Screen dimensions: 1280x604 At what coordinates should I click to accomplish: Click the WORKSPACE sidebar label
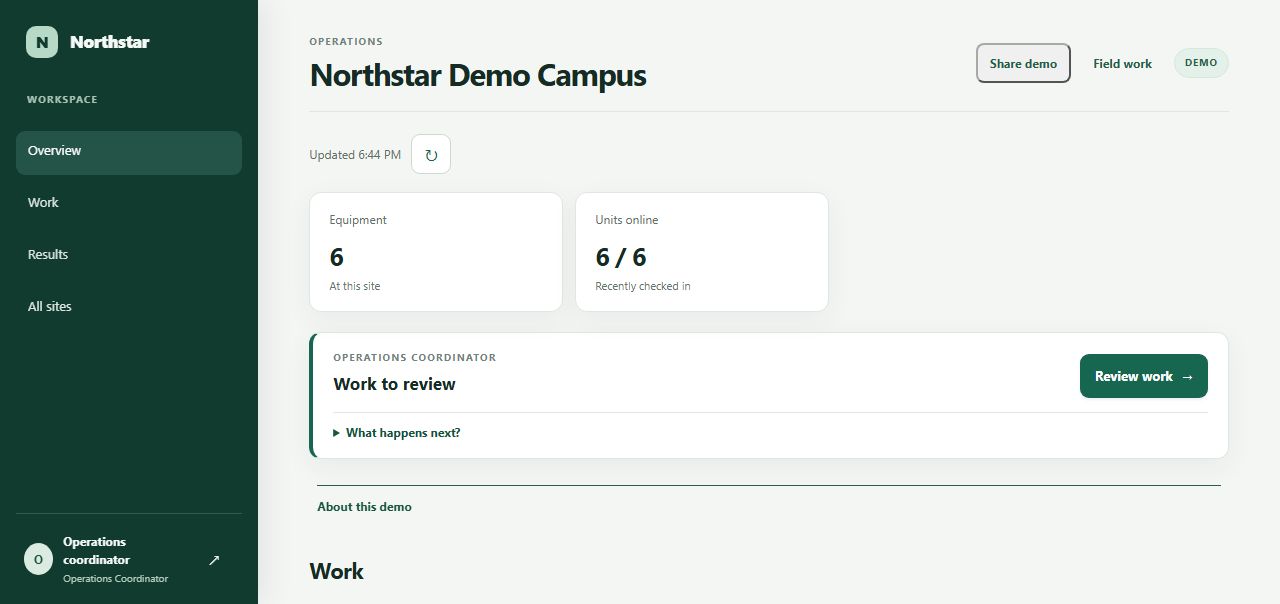pos(62,100)
